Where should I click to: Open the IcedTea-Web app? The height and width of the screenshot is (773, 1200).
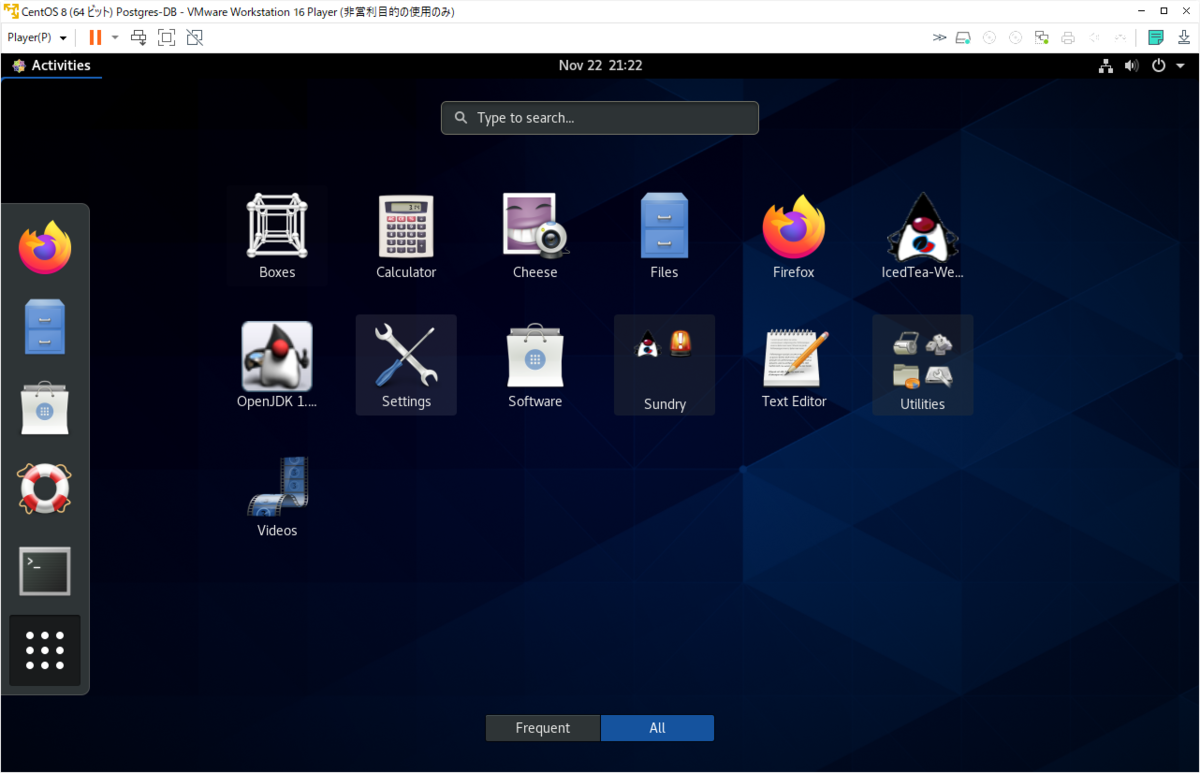tap(922, 236)
